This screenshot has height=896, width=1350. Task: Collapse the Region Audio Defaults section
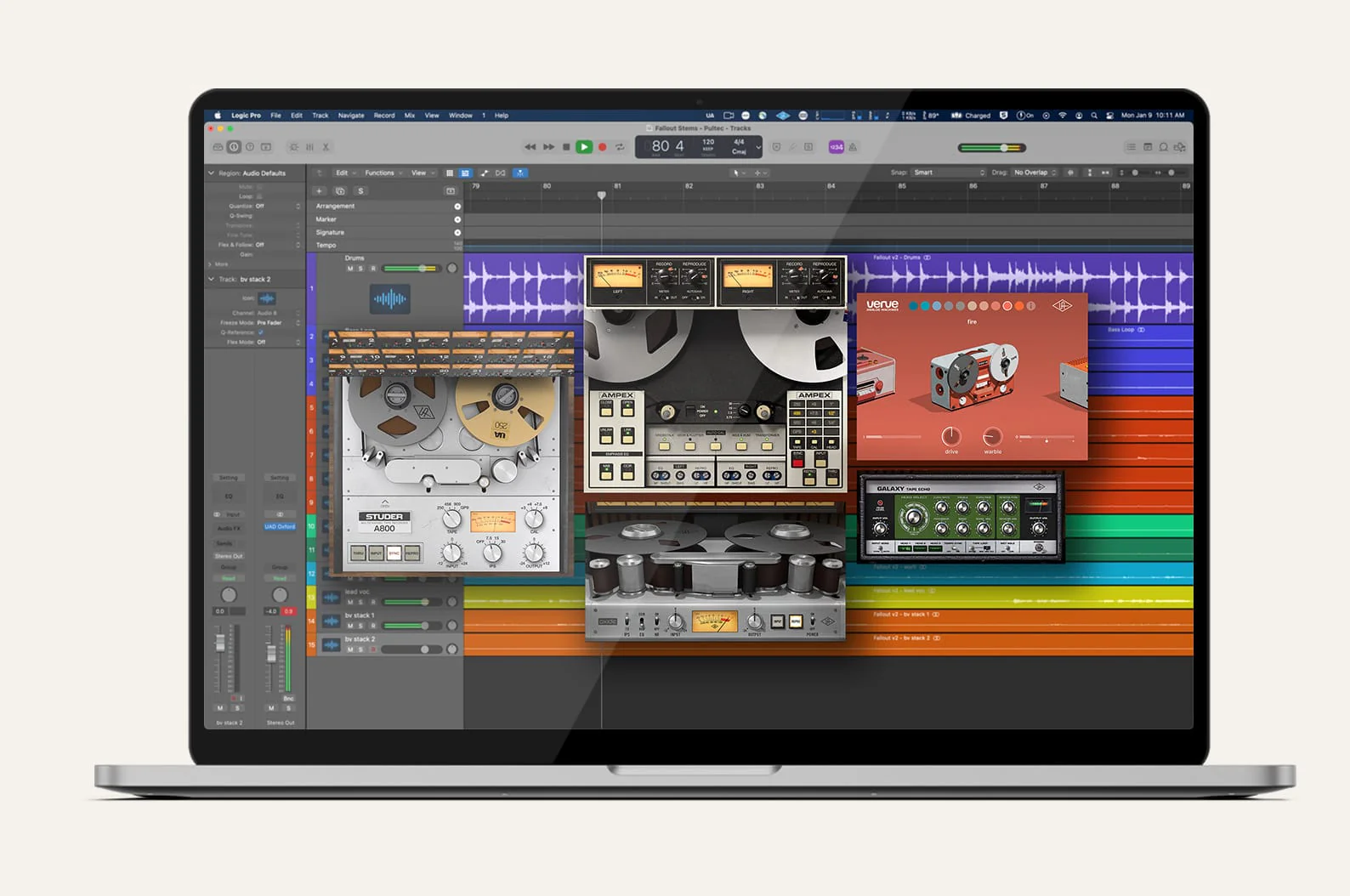tap(212, 173)
